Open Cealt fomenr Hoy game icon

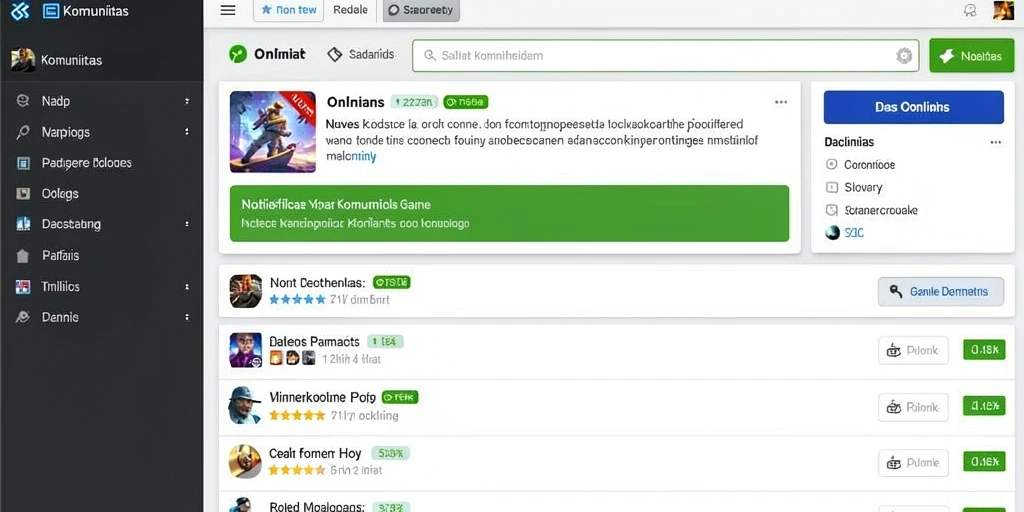(246, 461)
